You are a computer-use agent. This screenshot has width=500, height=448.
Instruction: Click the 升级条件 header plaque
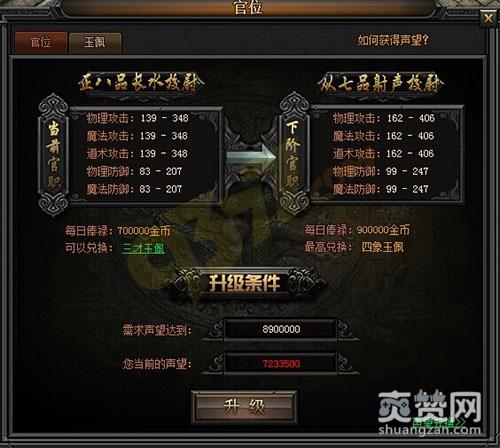(x=244, y=283)
